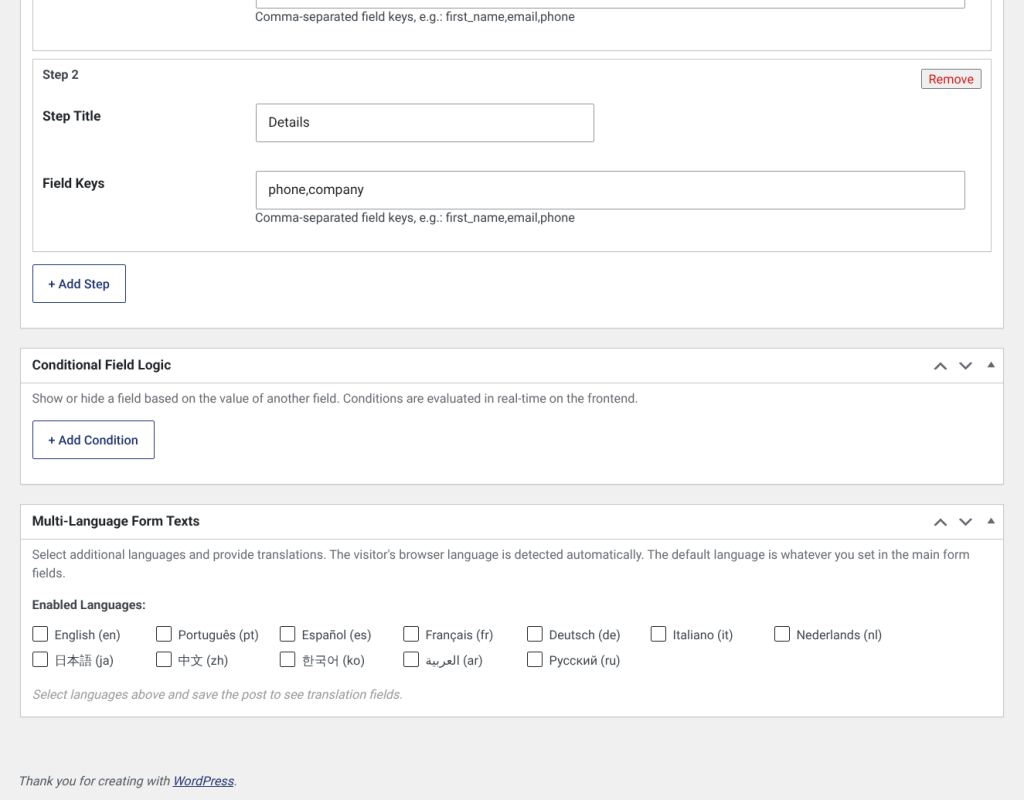
Task: Enable Español (es) language
Action: coord(287,634)
